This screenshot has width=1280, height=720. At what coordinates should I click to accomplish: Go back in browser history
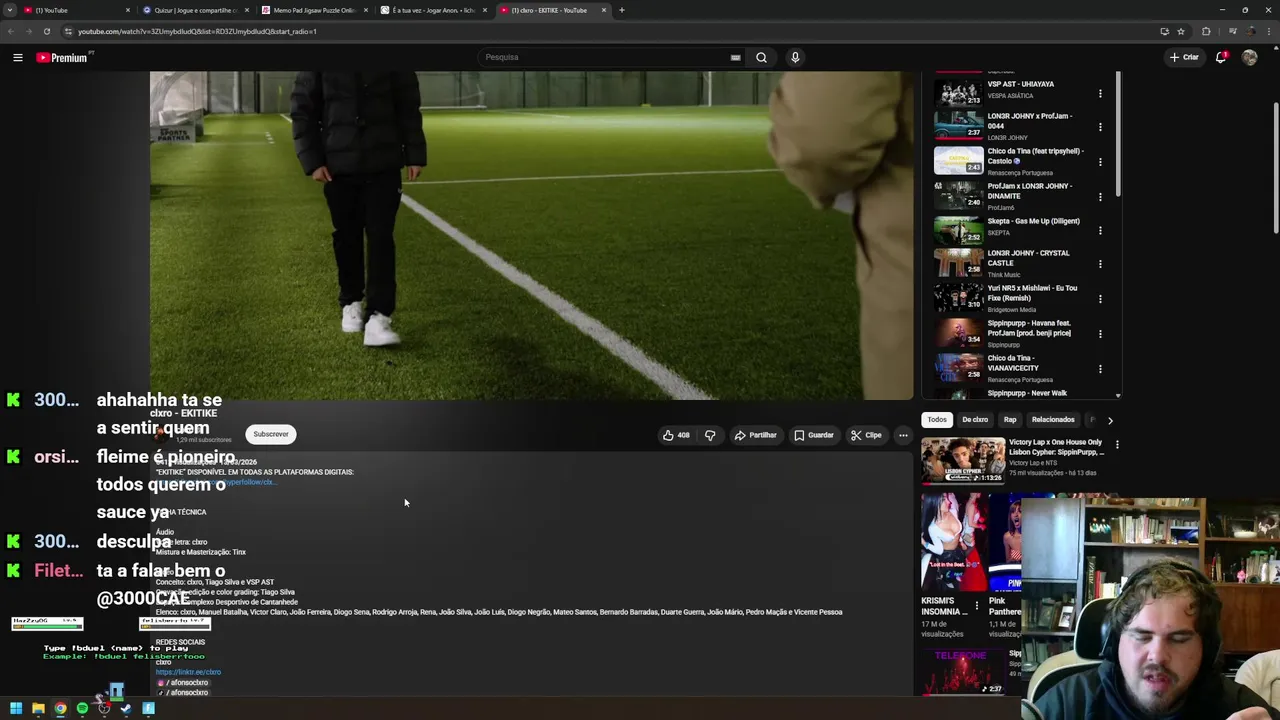(11, 31)
